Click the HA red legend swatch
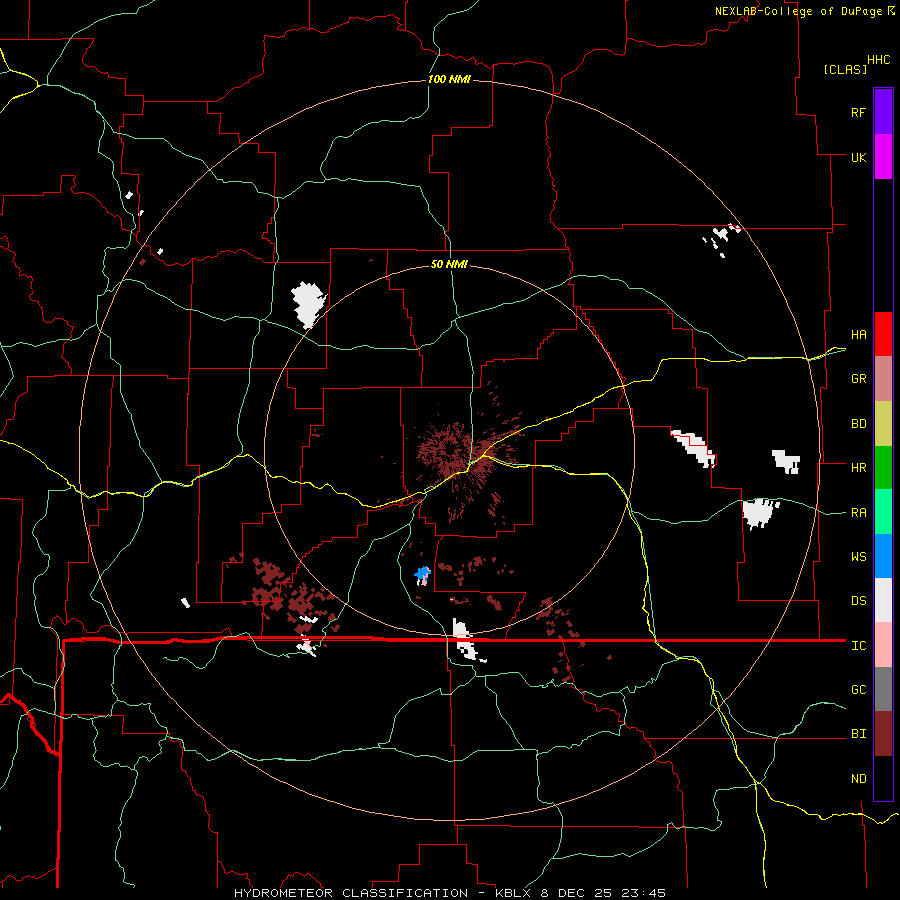Image resolution: width=900 pixels, height=900 pixels. [x=883, y=334]
